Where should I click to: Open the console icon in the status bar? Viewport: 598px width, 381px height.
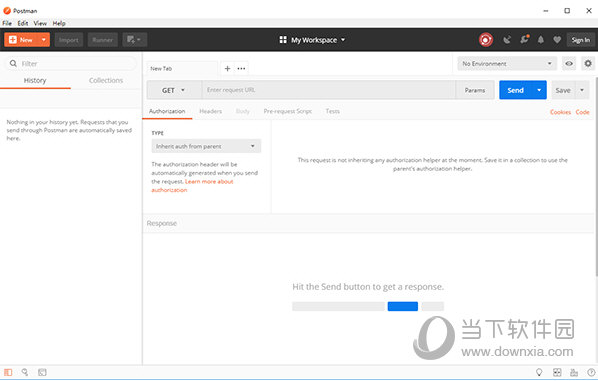(x=42, y=372)
